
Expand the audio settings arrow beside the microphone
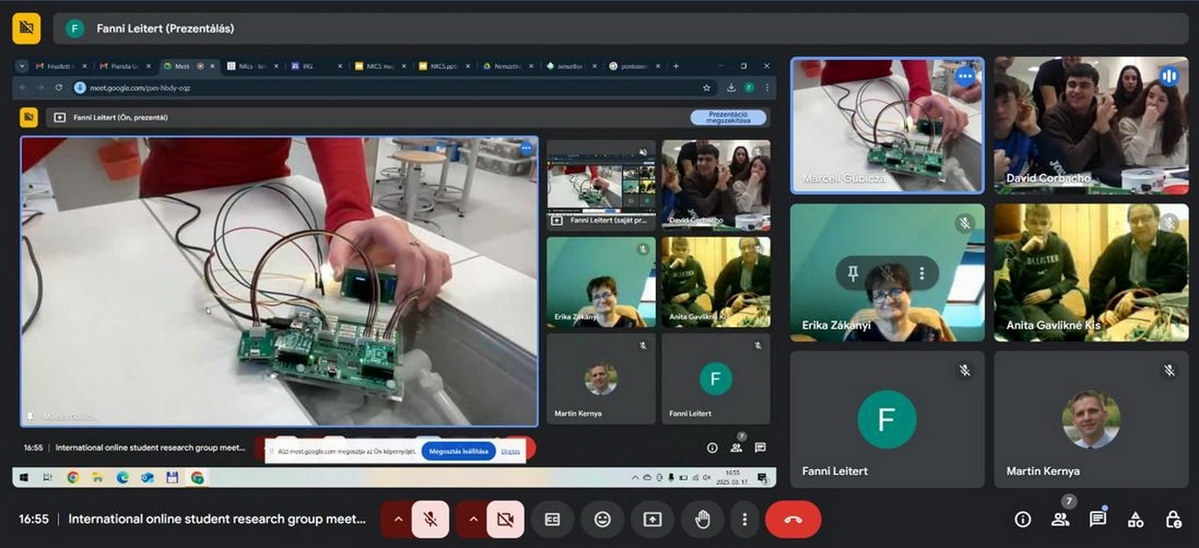tap(398, 519)
